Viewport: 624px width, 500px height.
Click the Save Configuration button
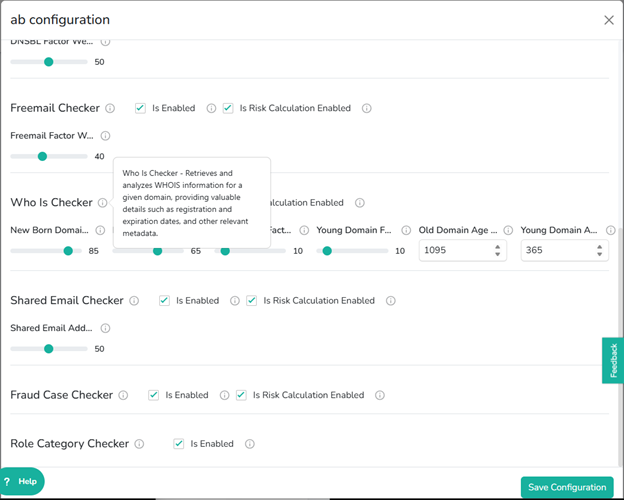(x=567, y=487)
